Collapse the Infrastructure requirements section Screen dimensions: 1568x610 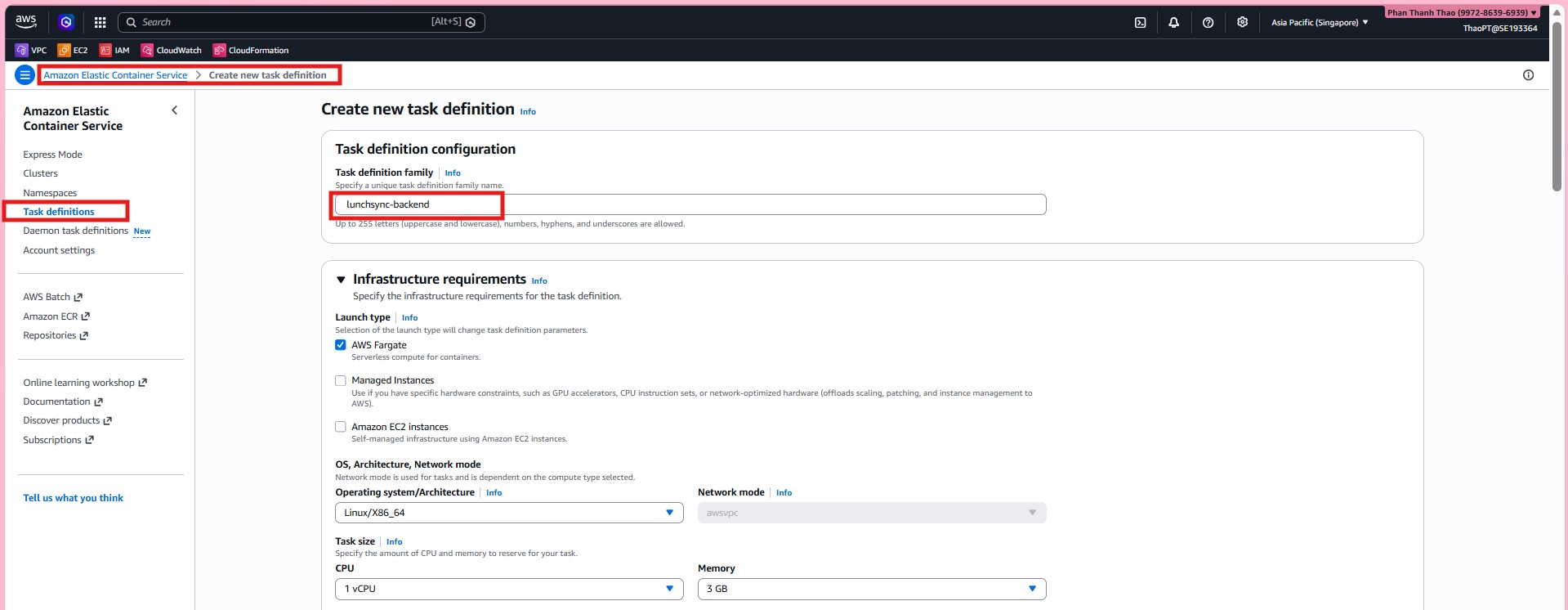(341, 280)
